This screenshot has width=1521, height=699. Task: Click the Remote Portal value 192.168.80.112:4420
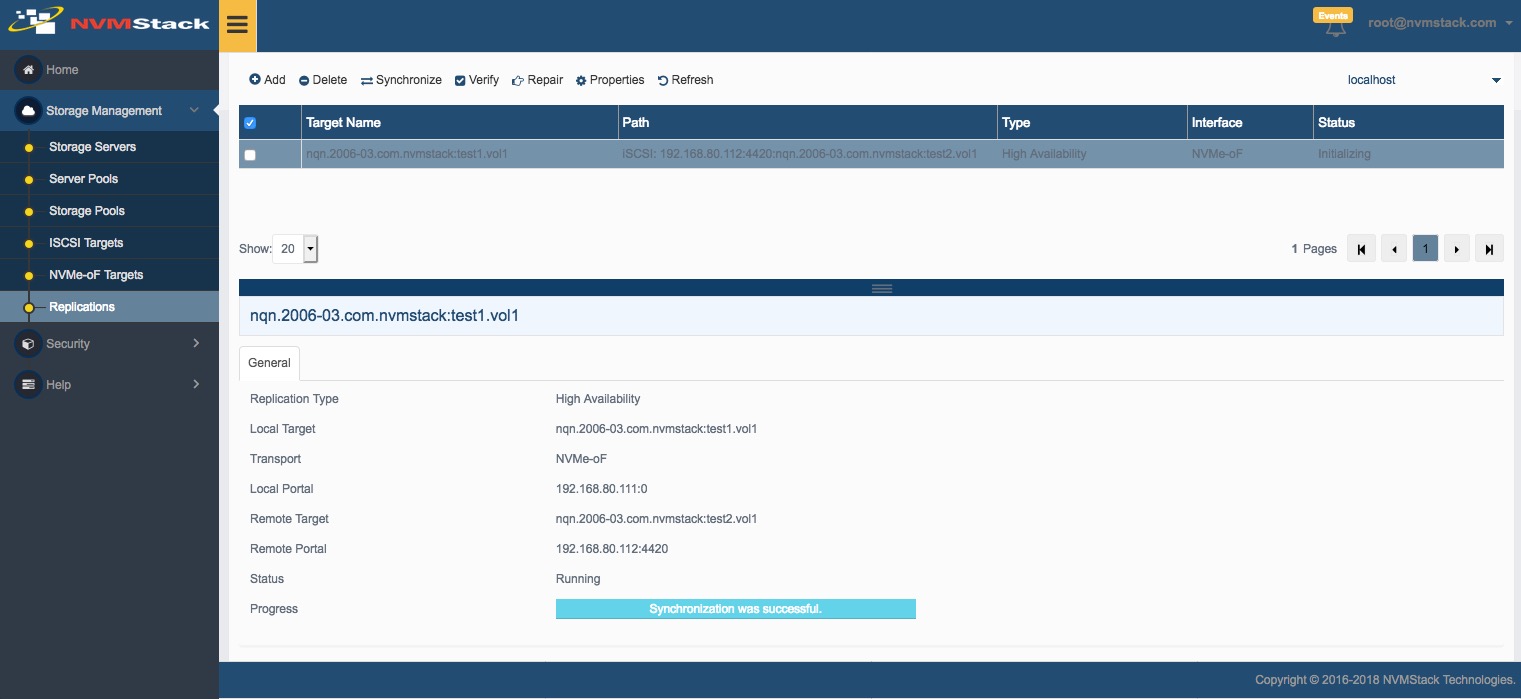coord(612,549)
